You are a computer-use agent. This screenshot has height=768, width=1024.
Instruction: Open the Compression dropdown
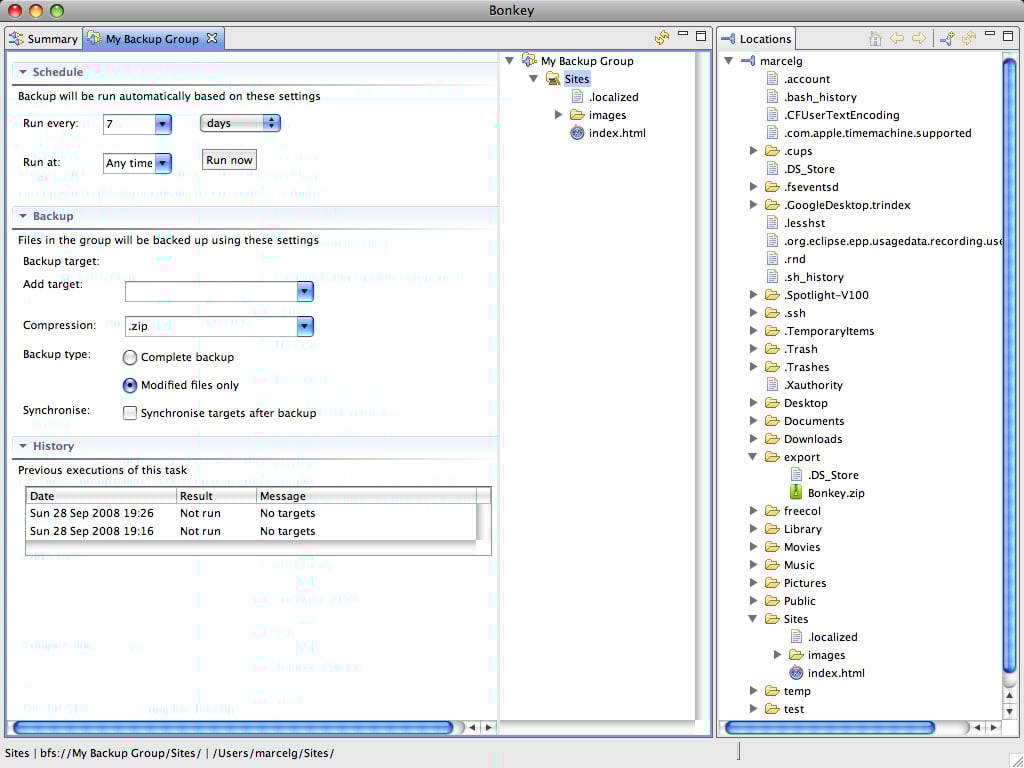point(305,326)
